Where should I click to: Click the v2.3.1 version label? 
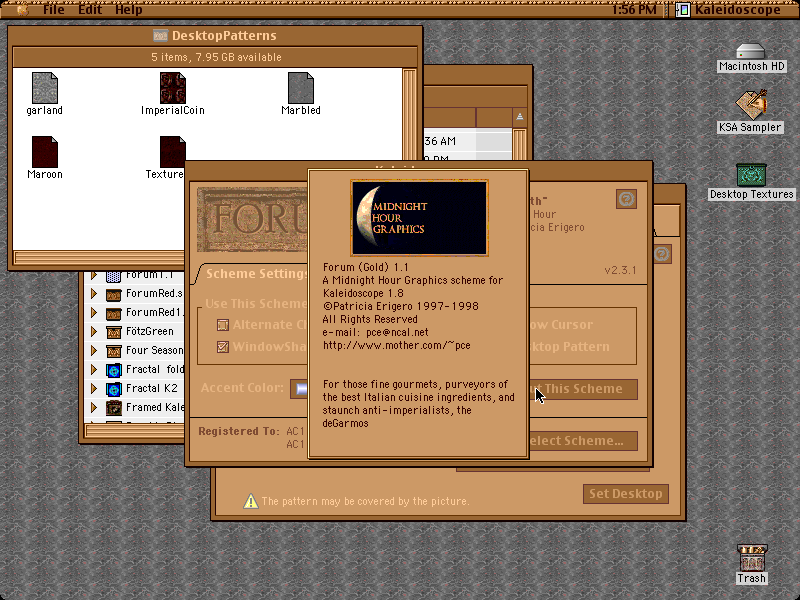[x=620, y=270]
